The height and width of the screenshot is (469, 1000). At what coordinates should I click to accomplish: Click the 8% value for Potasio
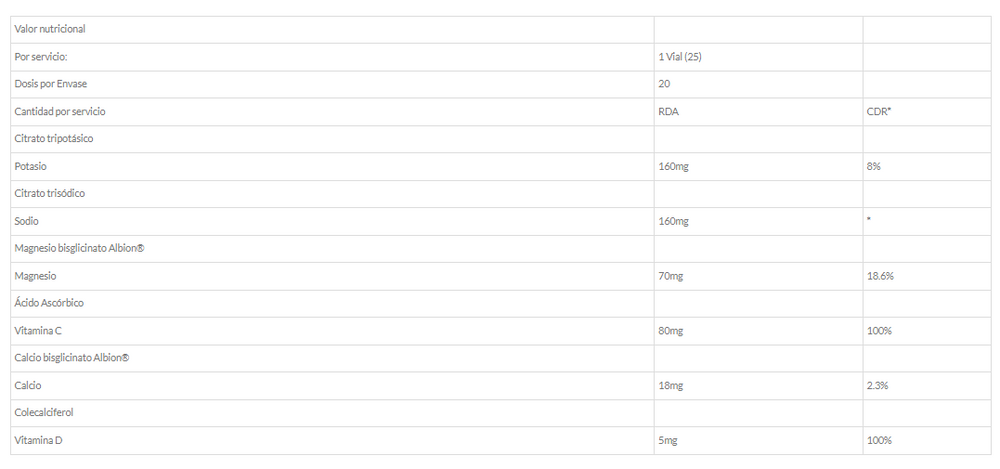[874, 166]
